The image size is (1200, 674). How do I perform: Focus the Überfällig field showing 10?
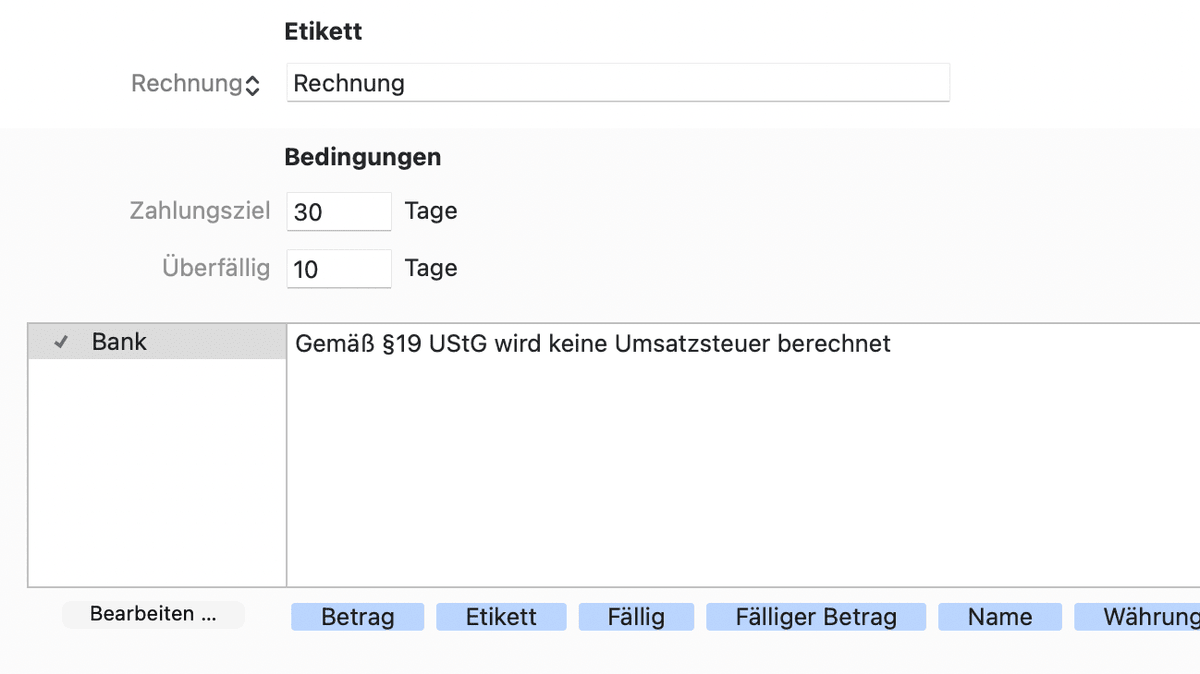(x=338, y=268)
